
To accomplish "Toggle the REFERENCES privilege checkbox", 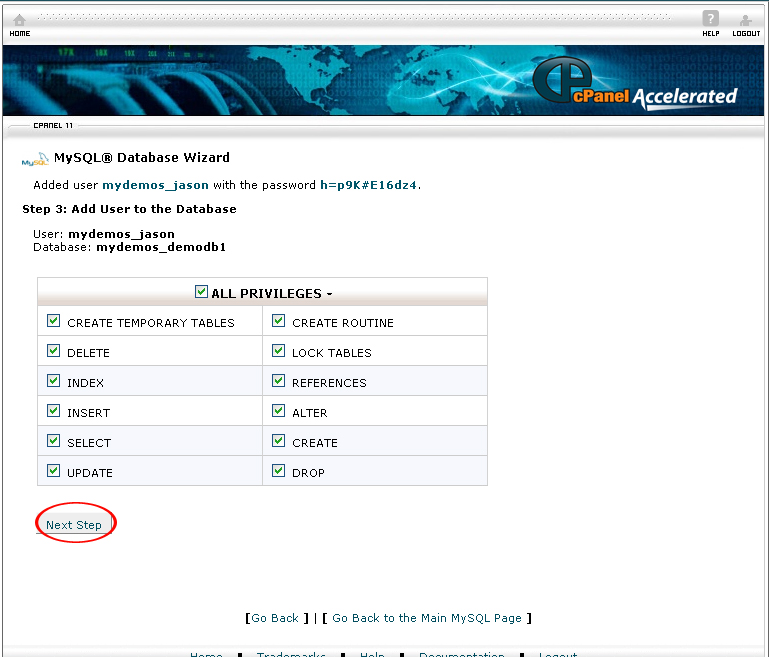I will click(x=279, y=380).
